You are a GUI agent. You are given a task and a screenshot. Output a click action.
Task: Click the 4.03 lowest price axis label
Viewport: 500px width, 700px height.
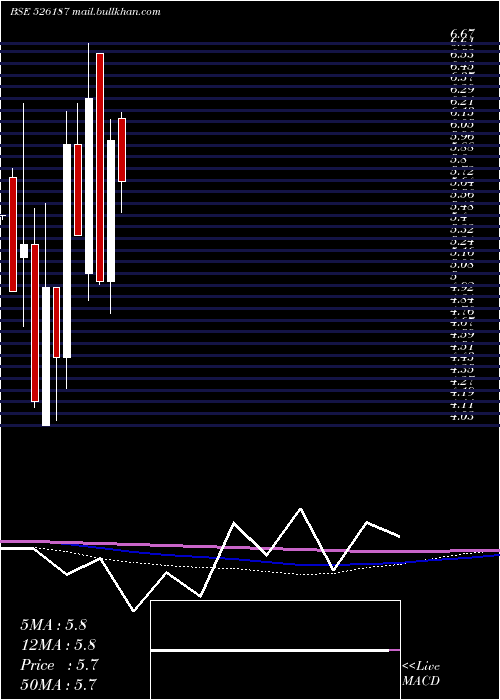click(462, 417)
